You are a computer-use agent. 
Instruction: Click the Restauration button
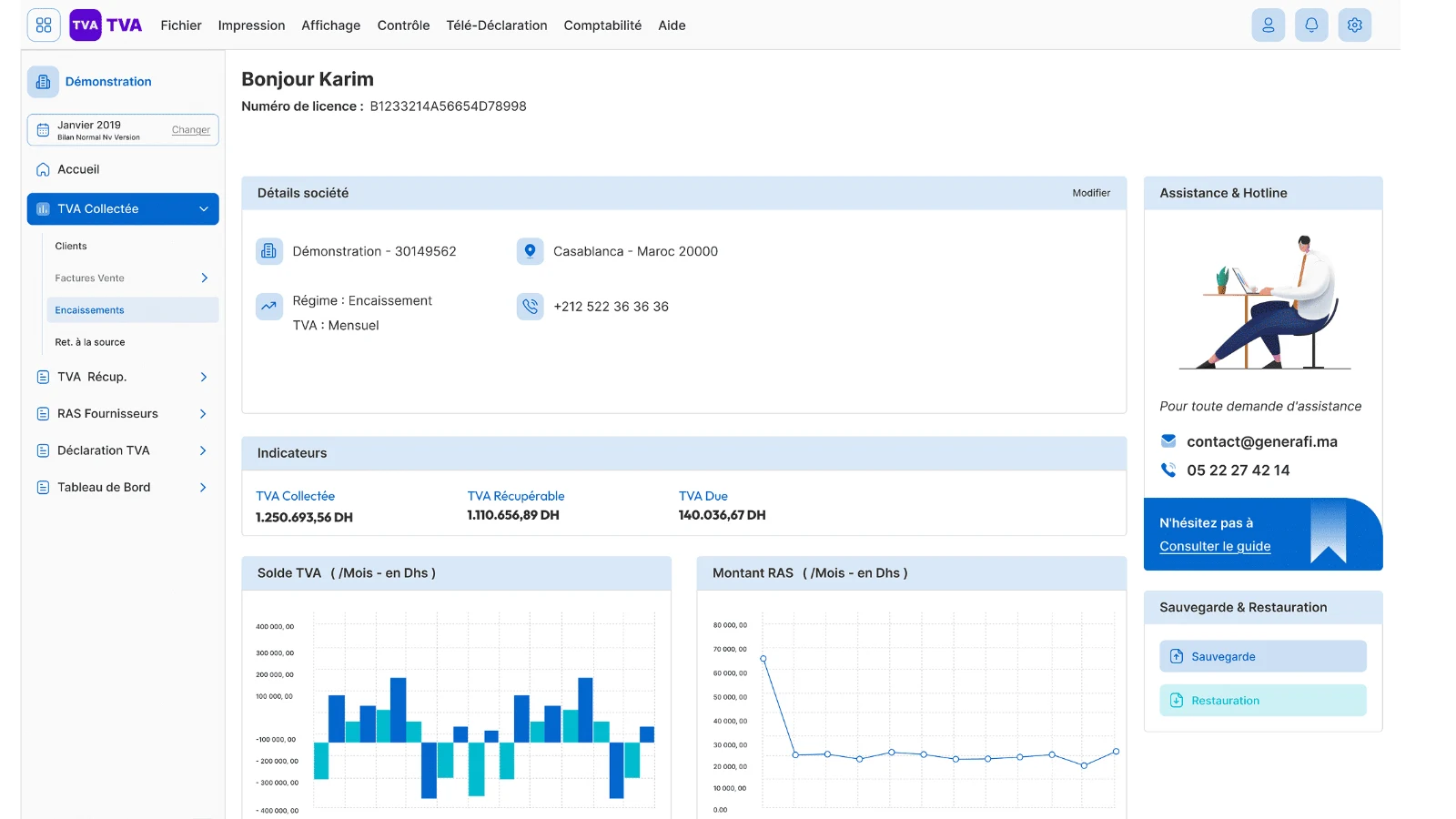coord(1263,701)
